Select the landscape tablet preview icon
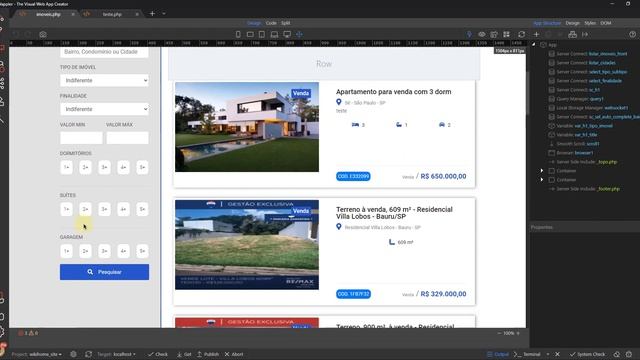640x360 pixels. point(250,35)
